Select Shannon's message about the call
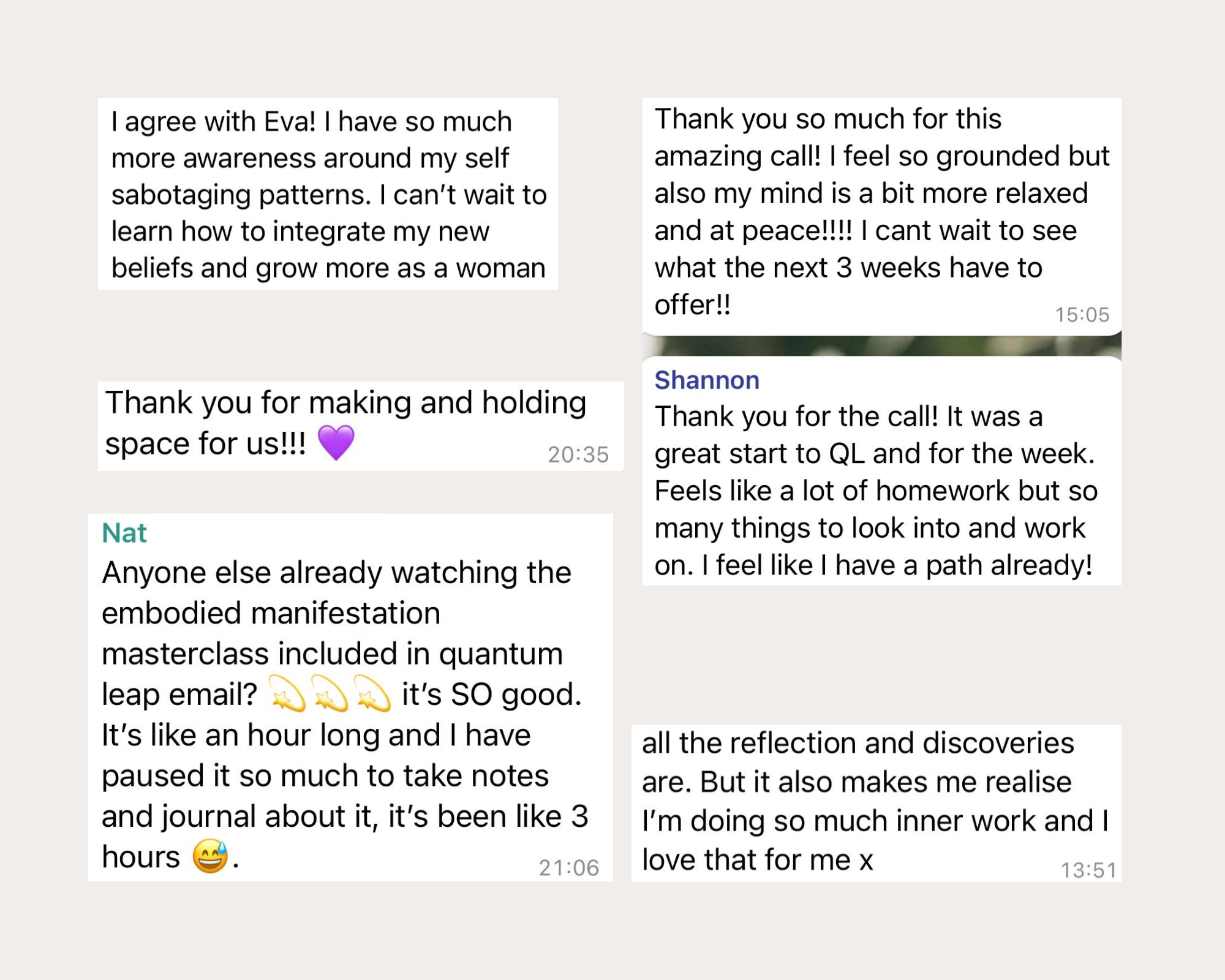This screenshot has height=980, width=1225. 876,491
